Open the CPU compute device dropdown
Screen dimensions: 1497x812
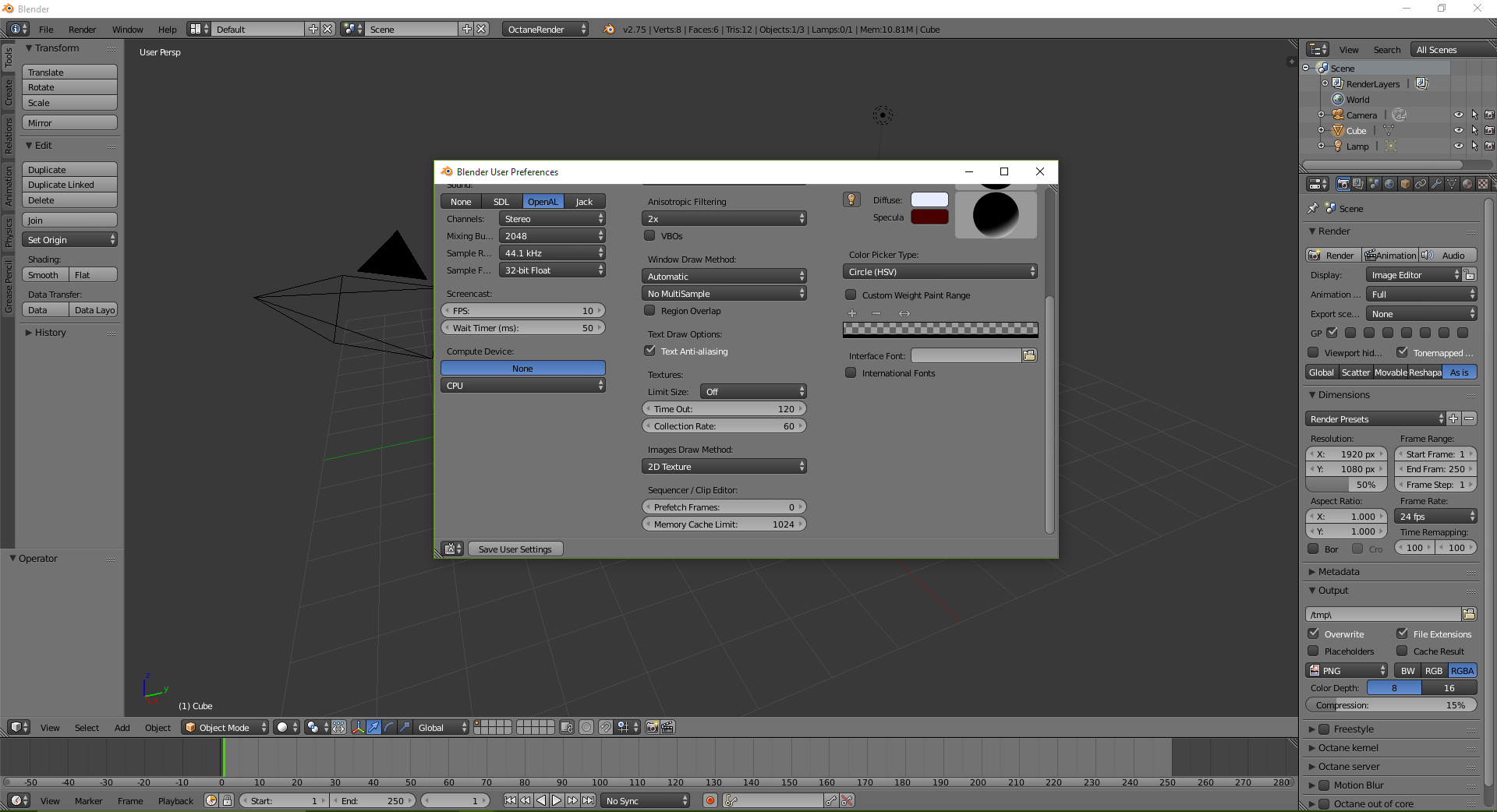[x=523, y=386]
